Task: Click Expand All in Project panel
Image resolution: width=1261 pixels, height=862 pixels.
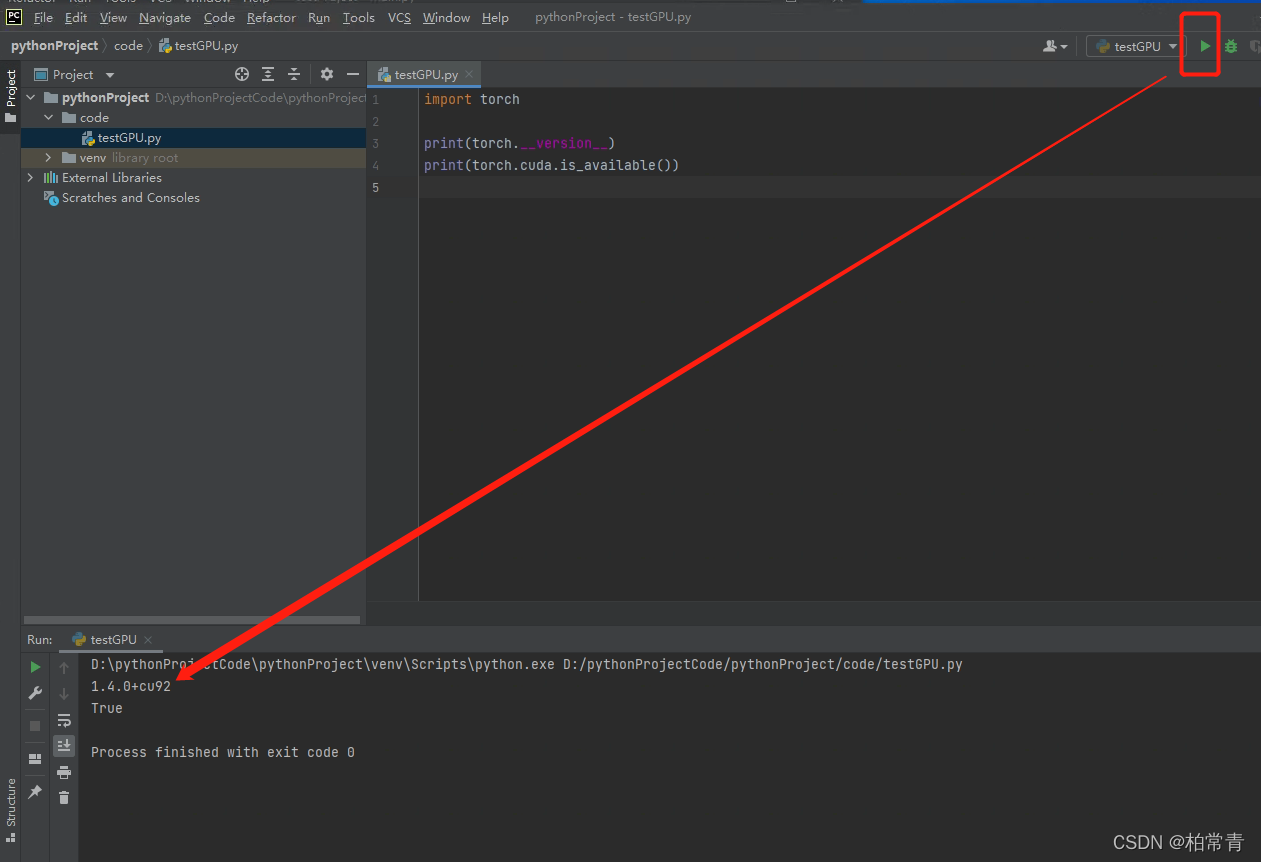Action: click(x=268, y=74)
